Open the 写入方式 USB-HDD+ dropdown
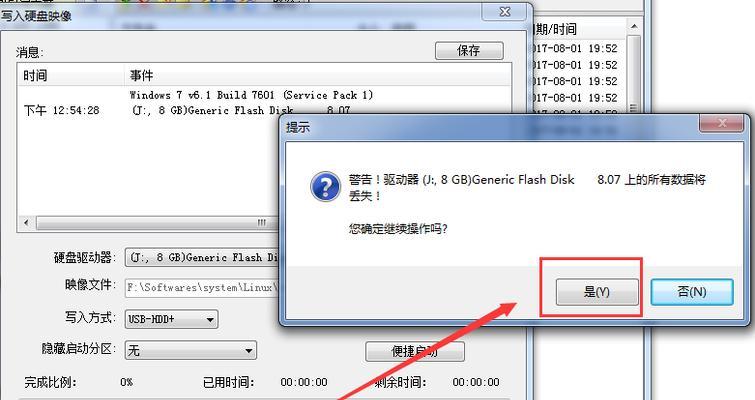Screen dimensions: 755x400 click(x=171, y=319)
